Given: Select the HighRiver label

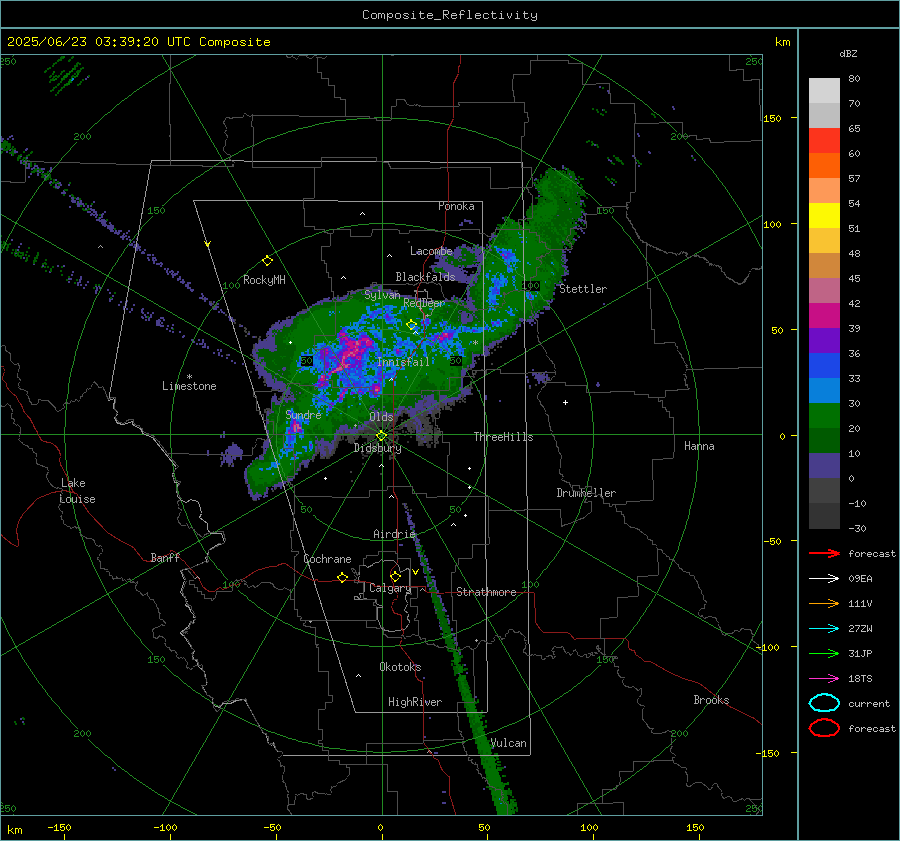Looking at the screenshot, I should click(415, 702).
